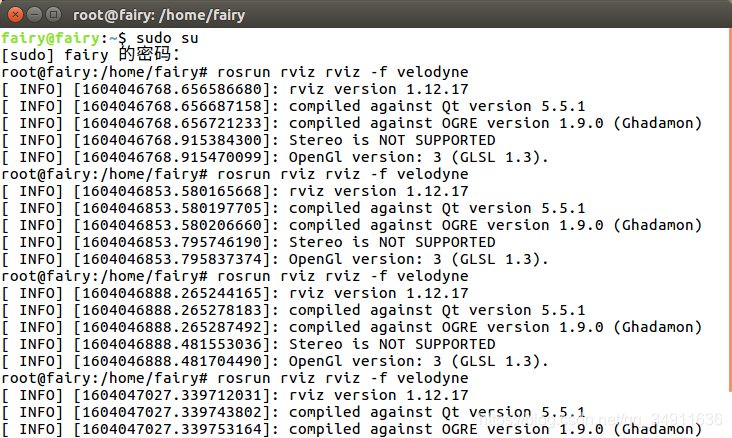Maximize the terminal window
This screenshot has width=732, height=438.
(54, 14)
